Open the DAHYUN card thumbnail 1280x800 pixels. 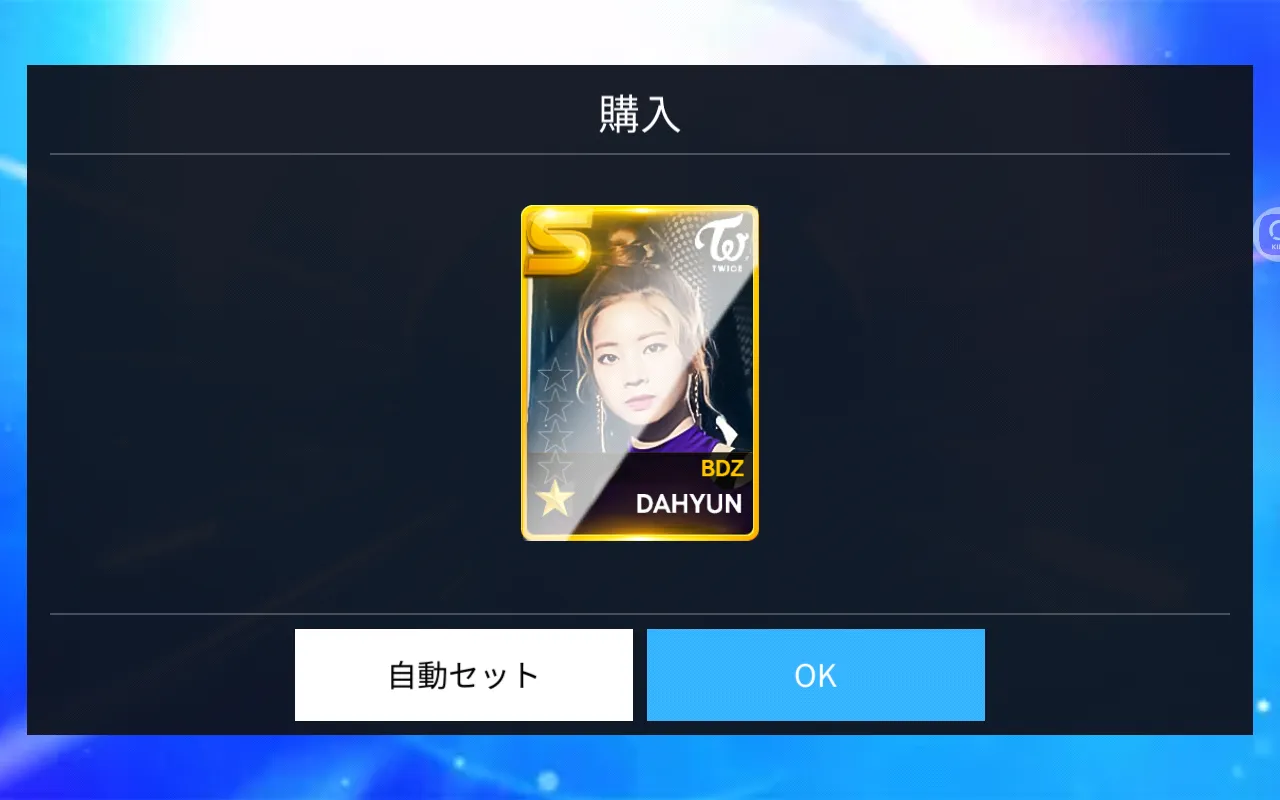pyautogui.click(x=640, y=373)
